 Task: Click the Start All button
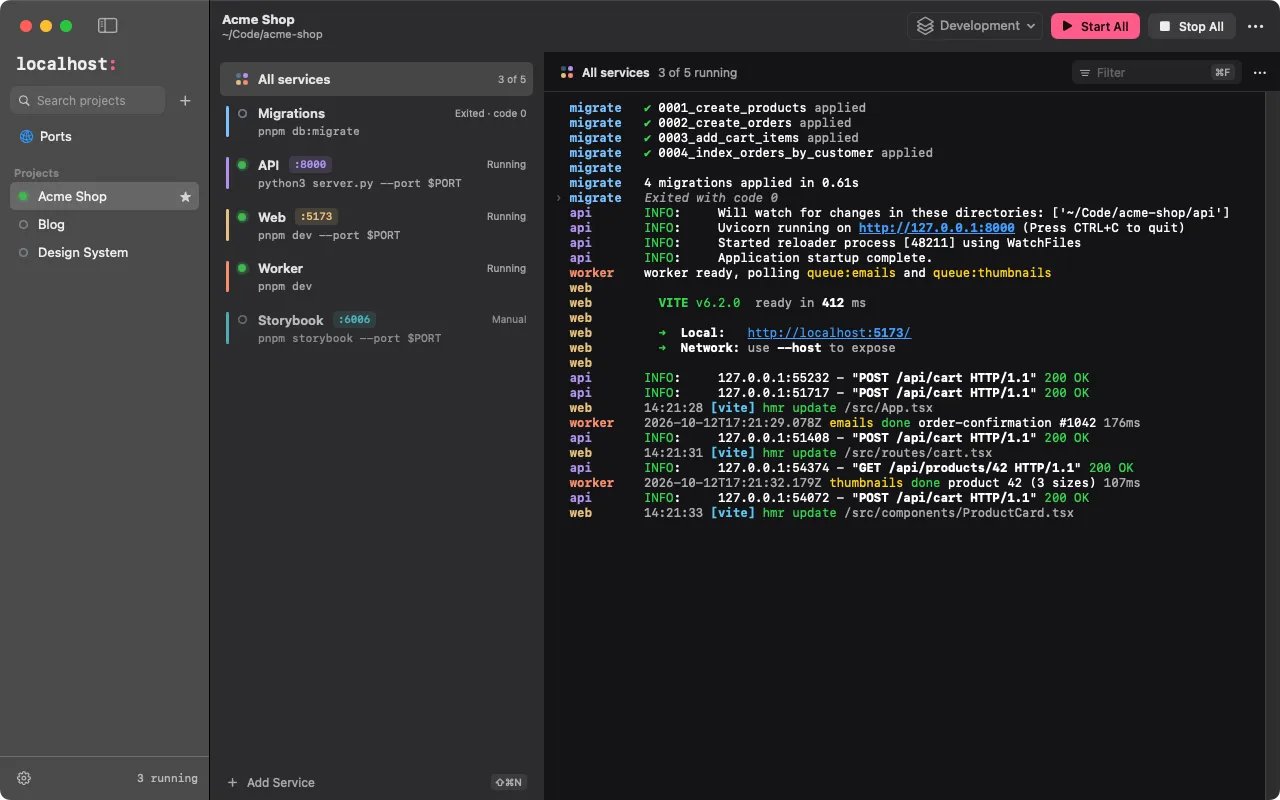(x=1096, y=26)
